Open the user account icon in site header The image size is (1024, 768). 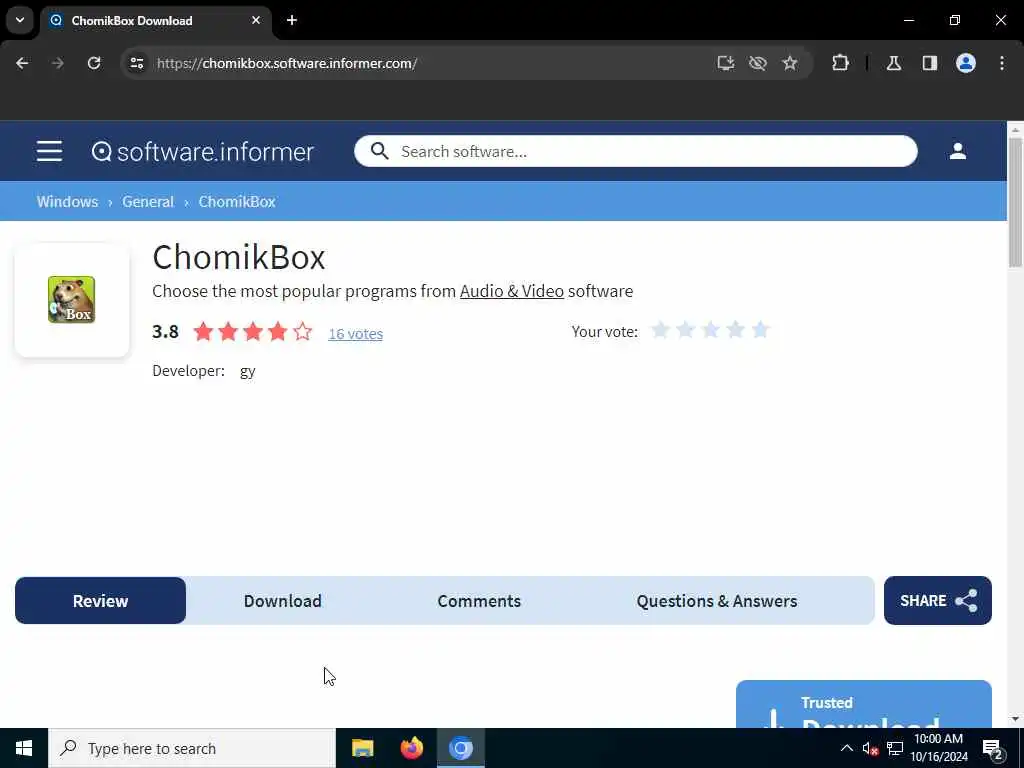pos(957,151)
